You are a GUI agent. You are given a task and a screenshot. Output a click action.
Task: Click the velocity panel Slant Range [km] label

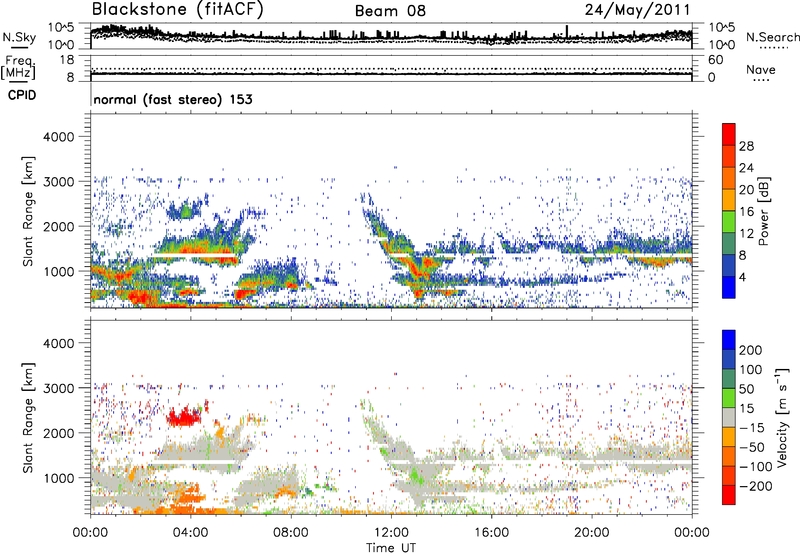point(28,418)
